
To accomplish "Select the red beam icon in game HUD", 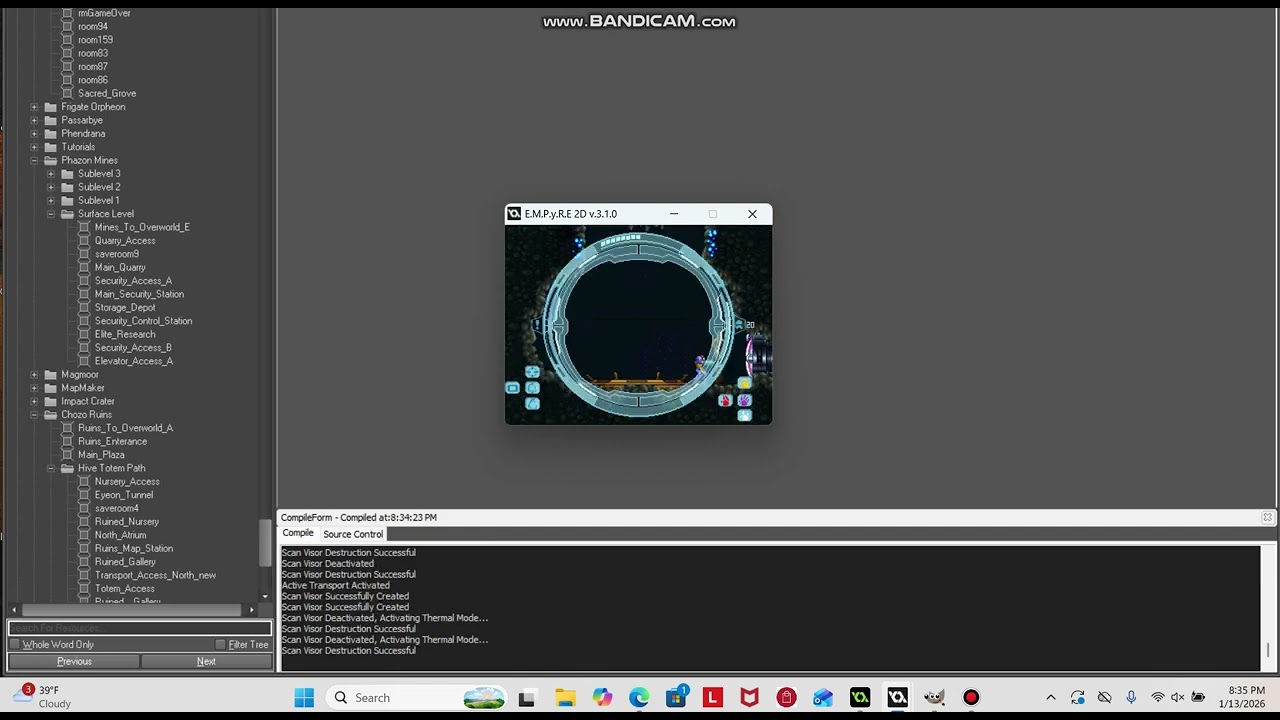I will pyautogui.click(x=725, y=401).
